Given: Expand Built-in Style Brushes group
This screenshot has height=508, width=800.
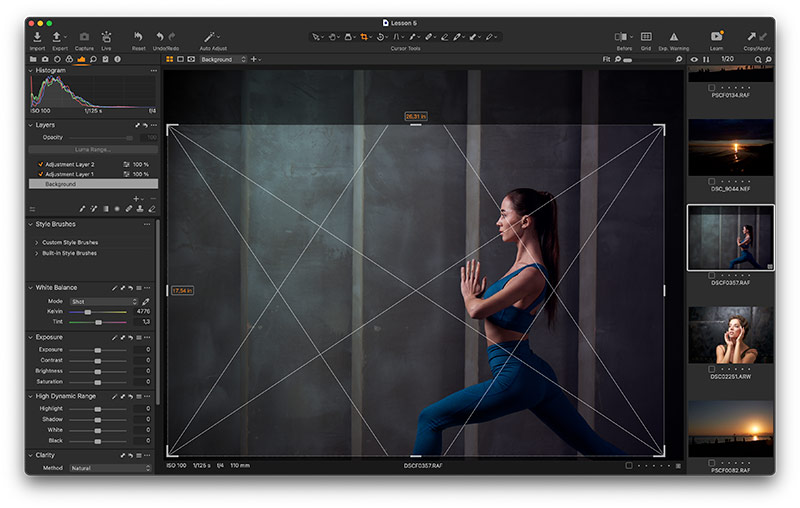Looking at the screenshot, I should pos(37,253).
